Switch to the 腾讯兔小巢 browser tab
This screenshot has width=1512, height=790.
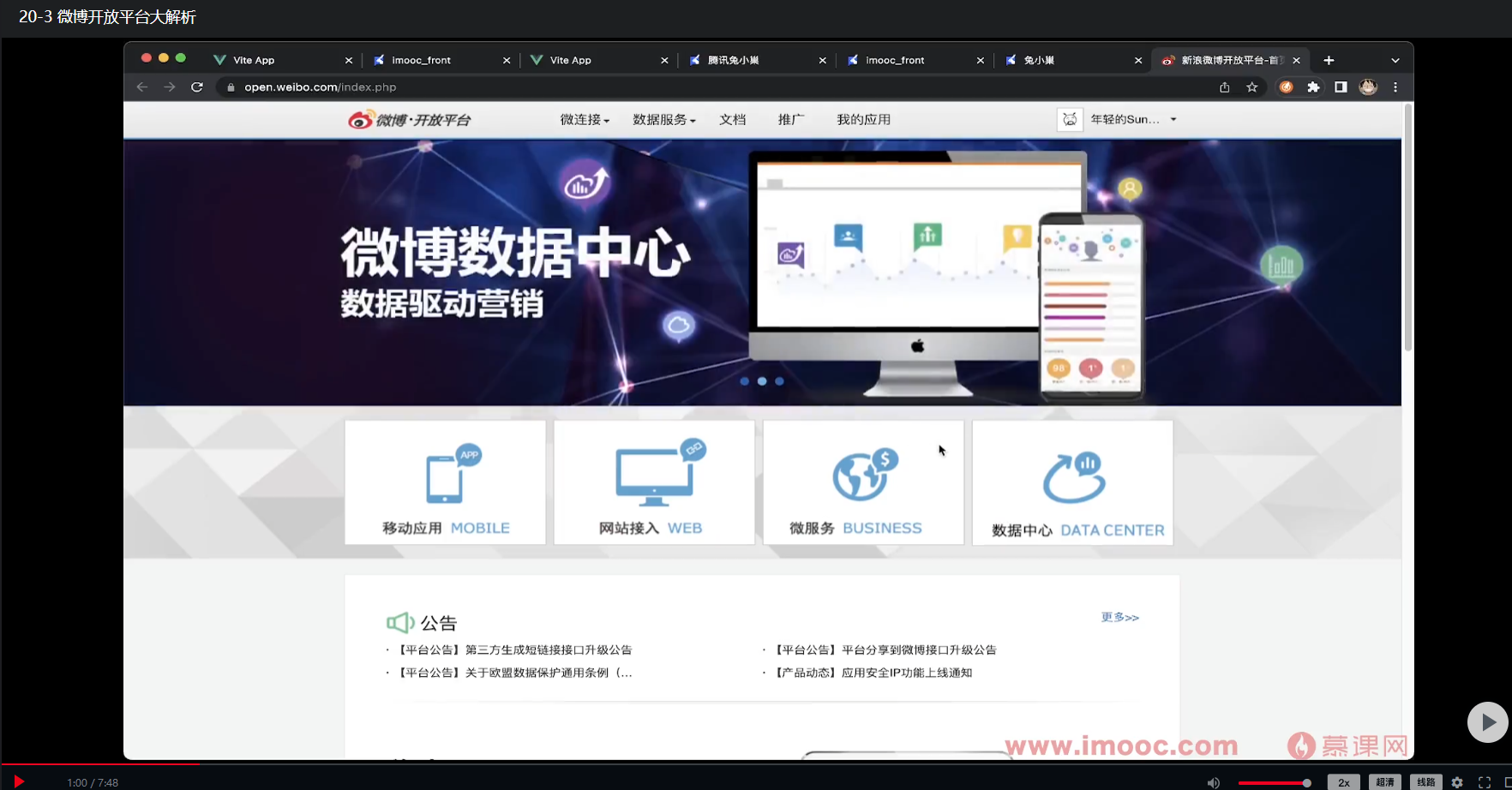tap(748, 60)
